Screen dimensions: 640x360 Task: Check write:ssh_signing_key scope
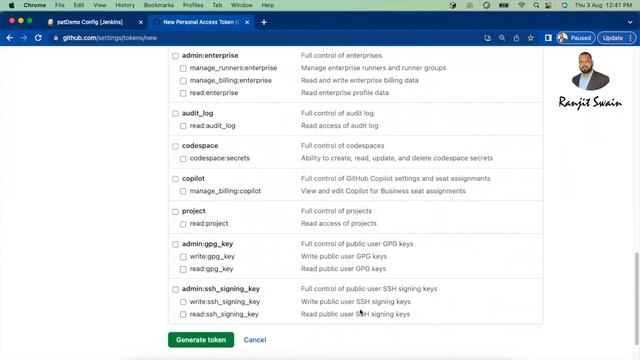(x=183, y=302)
